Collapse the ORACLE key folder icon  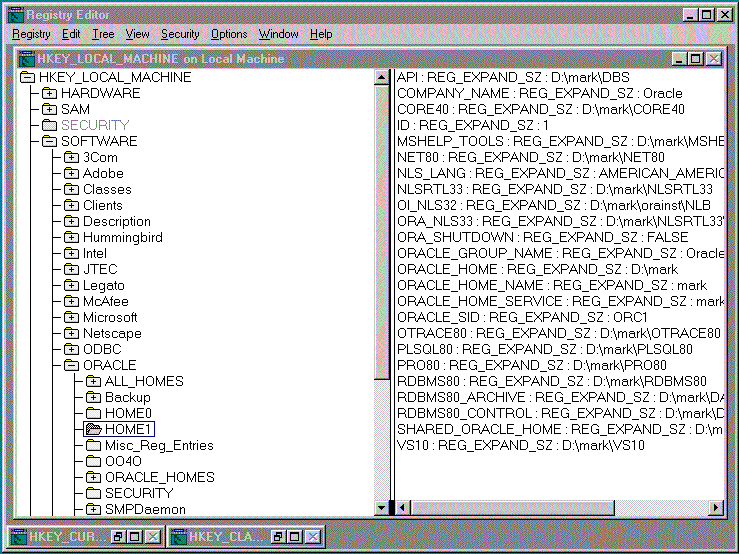pos(71,365)
